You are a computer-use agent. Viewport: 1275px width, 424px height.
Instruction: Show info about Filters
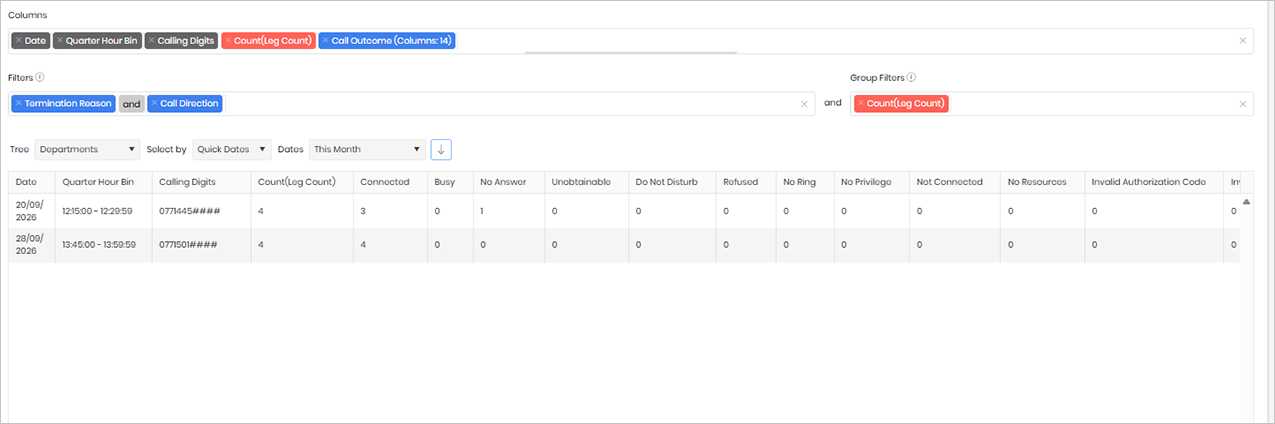[40, 77]
